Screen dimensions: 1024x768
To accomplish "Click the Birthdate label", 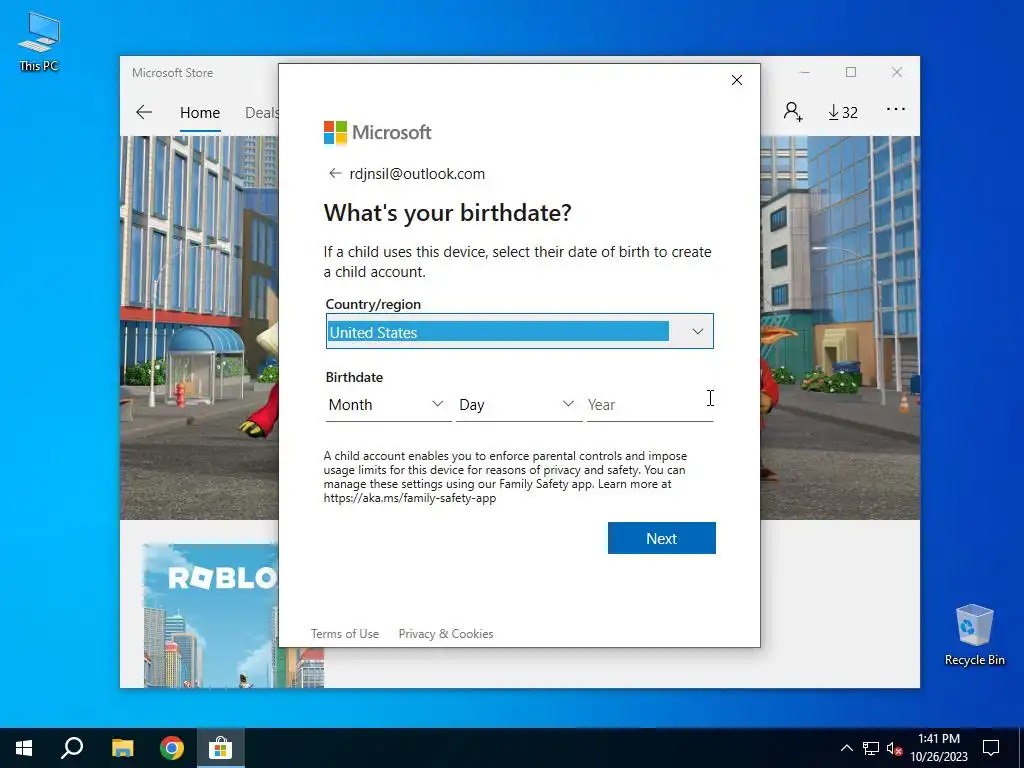I will pos(354,377).
